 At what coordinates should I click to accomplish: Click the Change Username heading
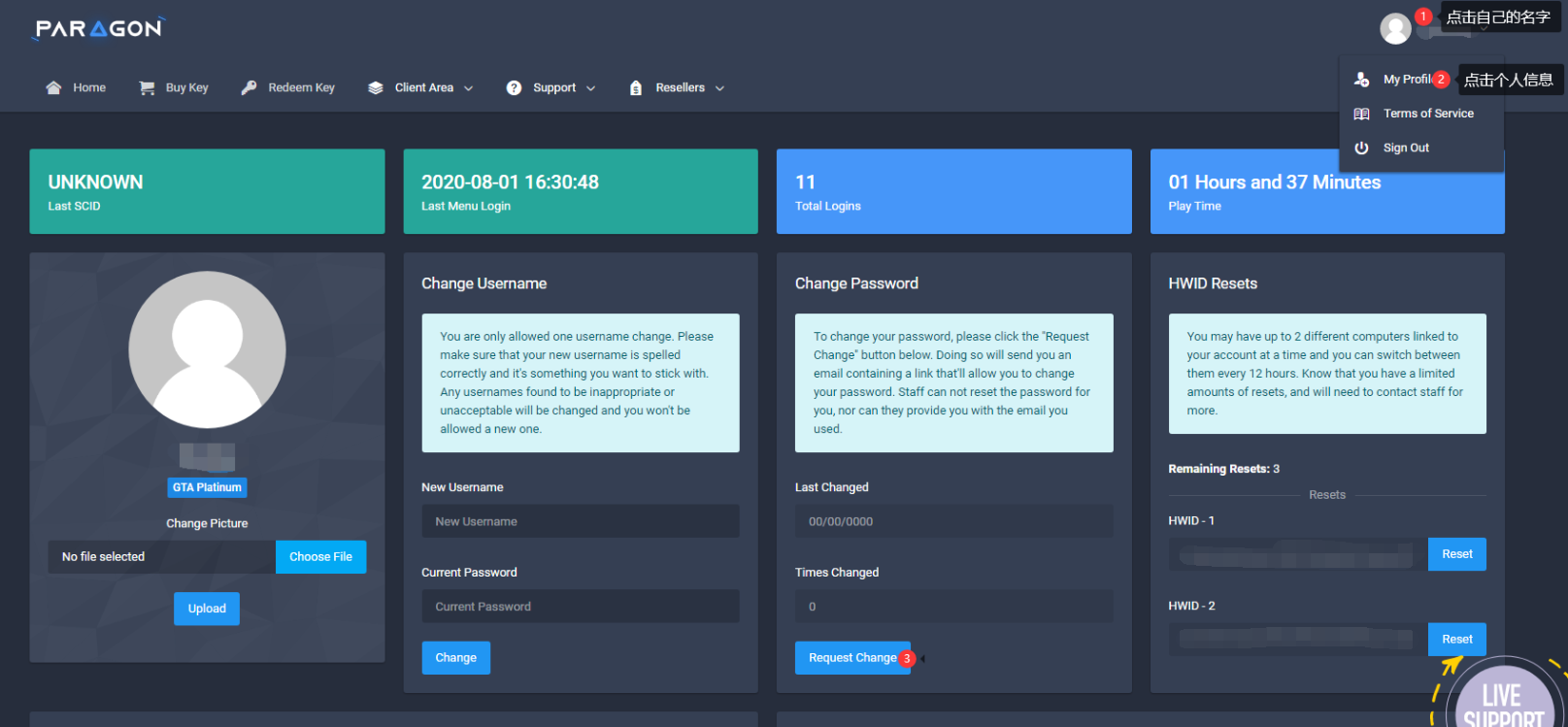pos(484,283)
